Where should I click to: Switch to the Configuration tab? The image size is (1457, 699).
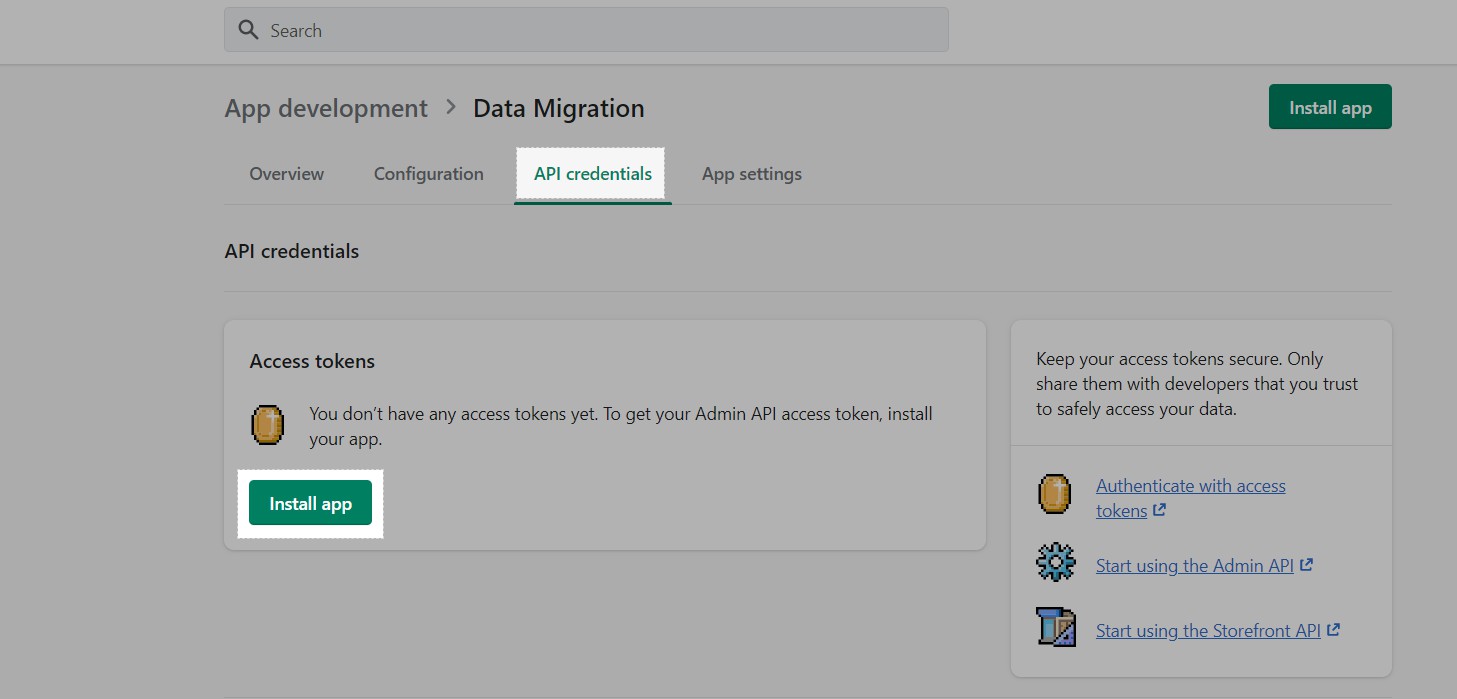(428, 173)
